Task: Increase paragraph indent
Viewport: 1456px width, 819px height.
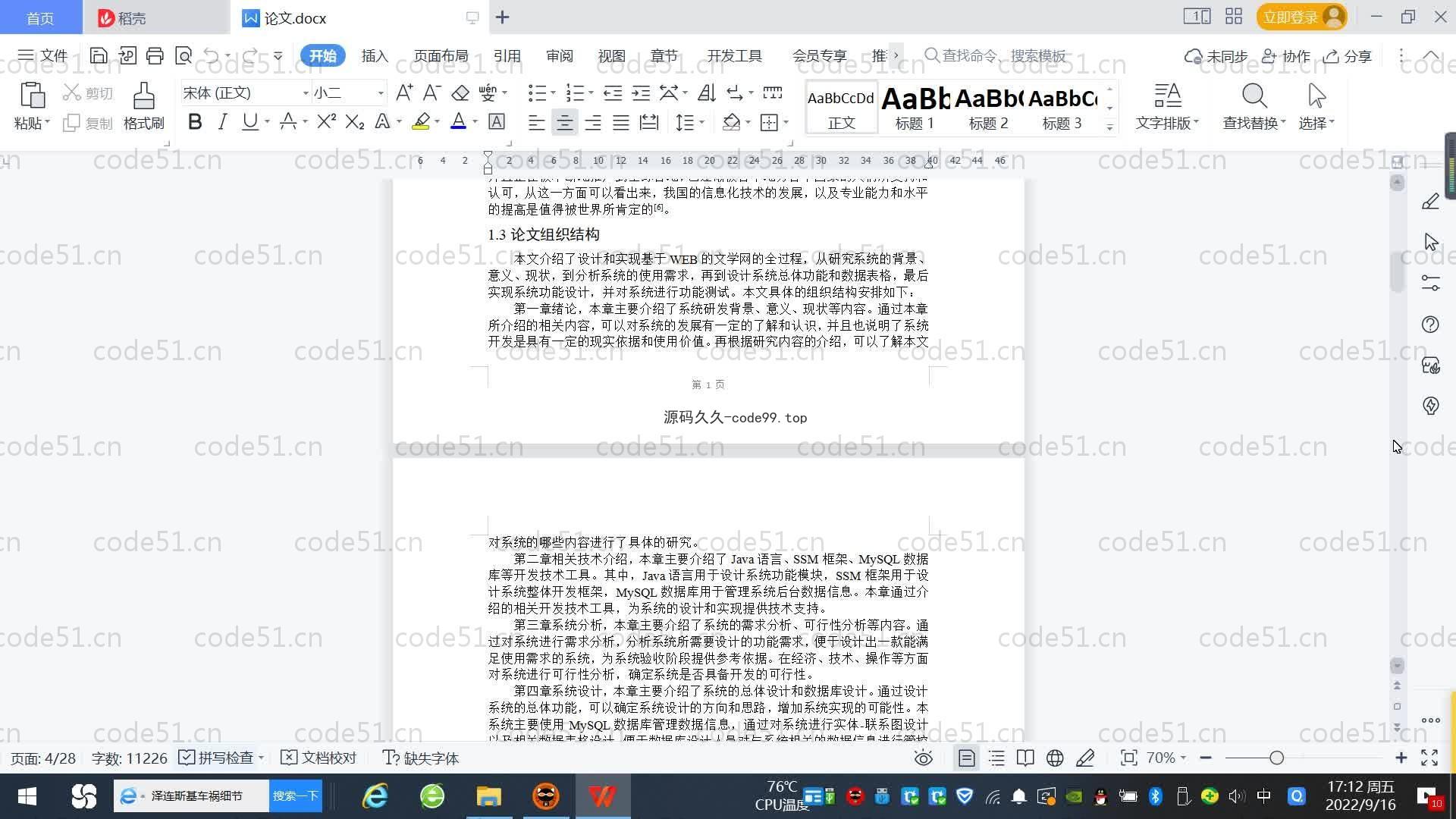Action: tap(641, 93)
